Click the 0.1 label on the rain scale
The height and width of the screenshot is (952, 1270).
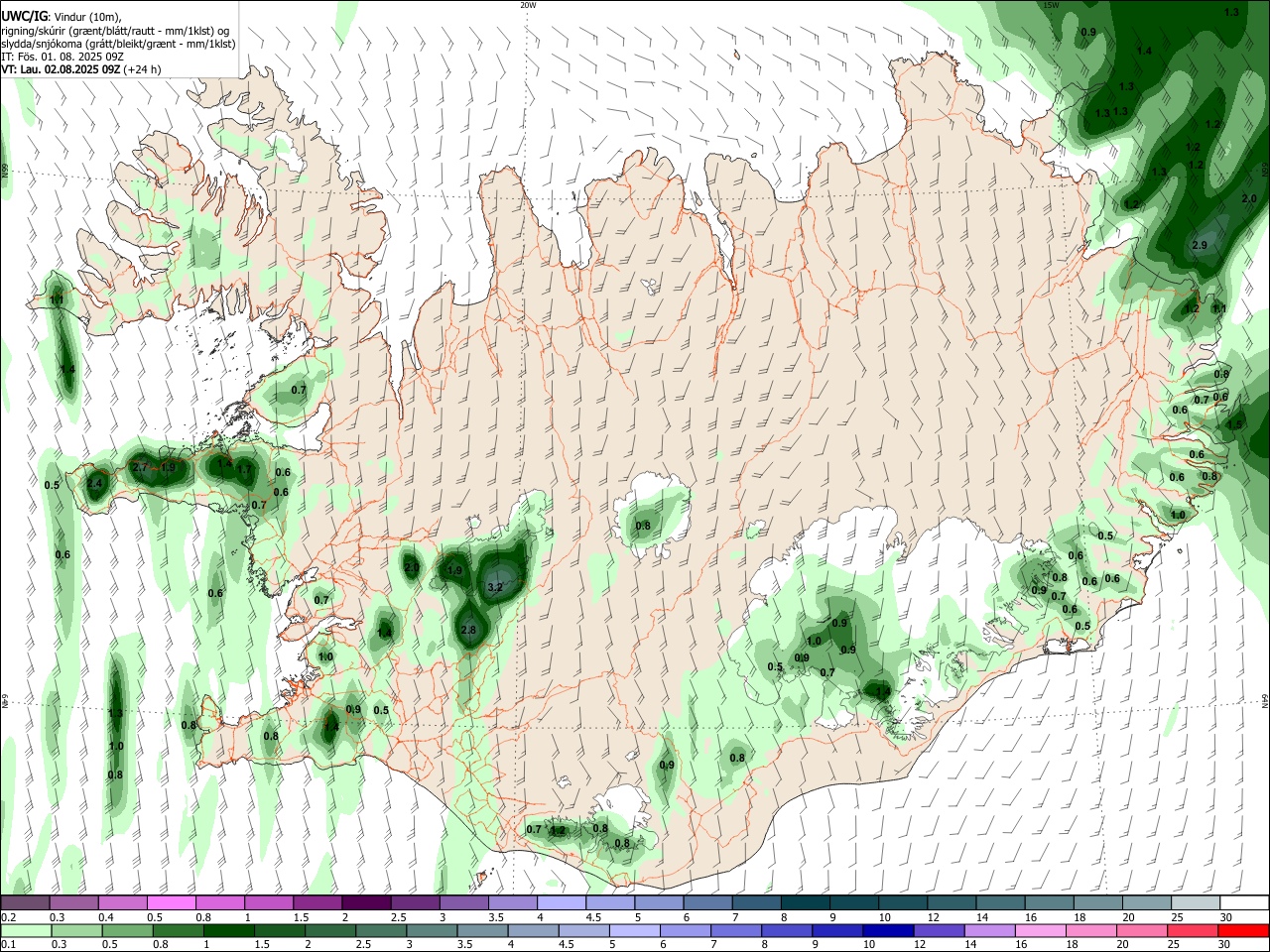[x=8, y=944]
